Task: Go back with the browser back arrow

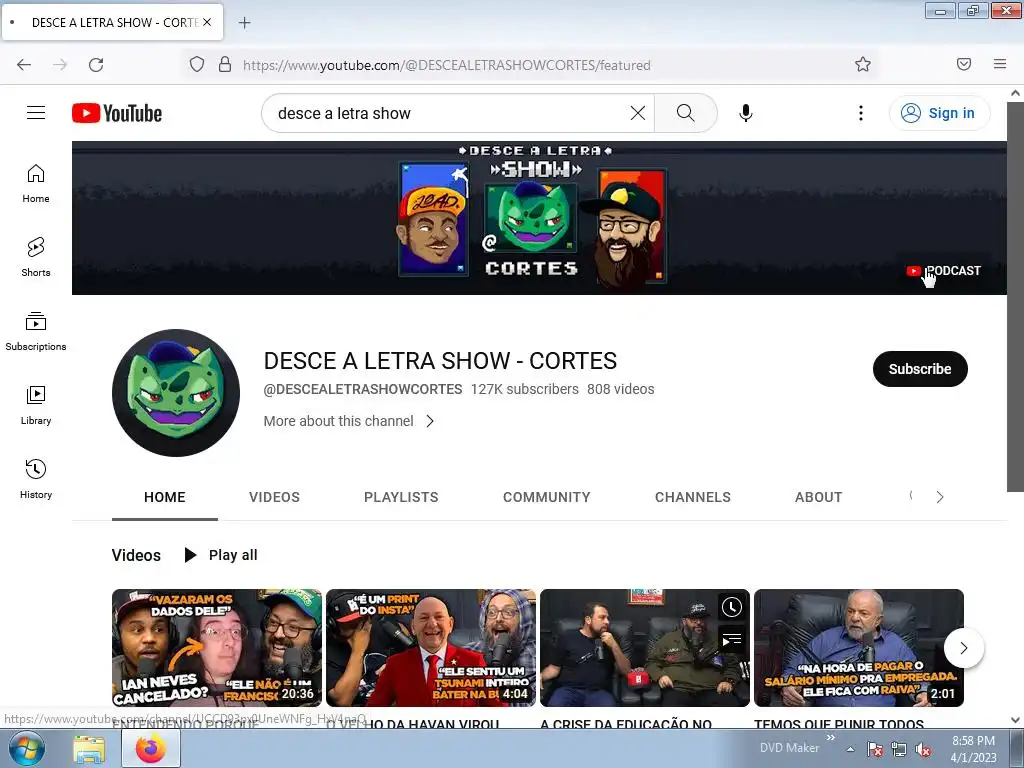Action: [x=24, y=65]
